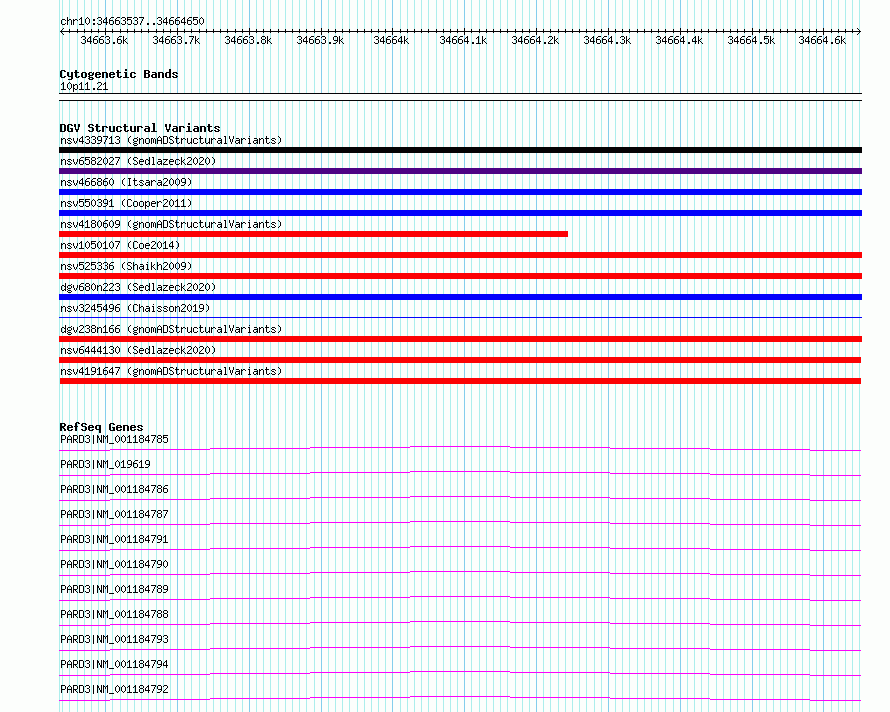
Task: Click the 34664.6k ruler tick label
Action: click(822, 40)
